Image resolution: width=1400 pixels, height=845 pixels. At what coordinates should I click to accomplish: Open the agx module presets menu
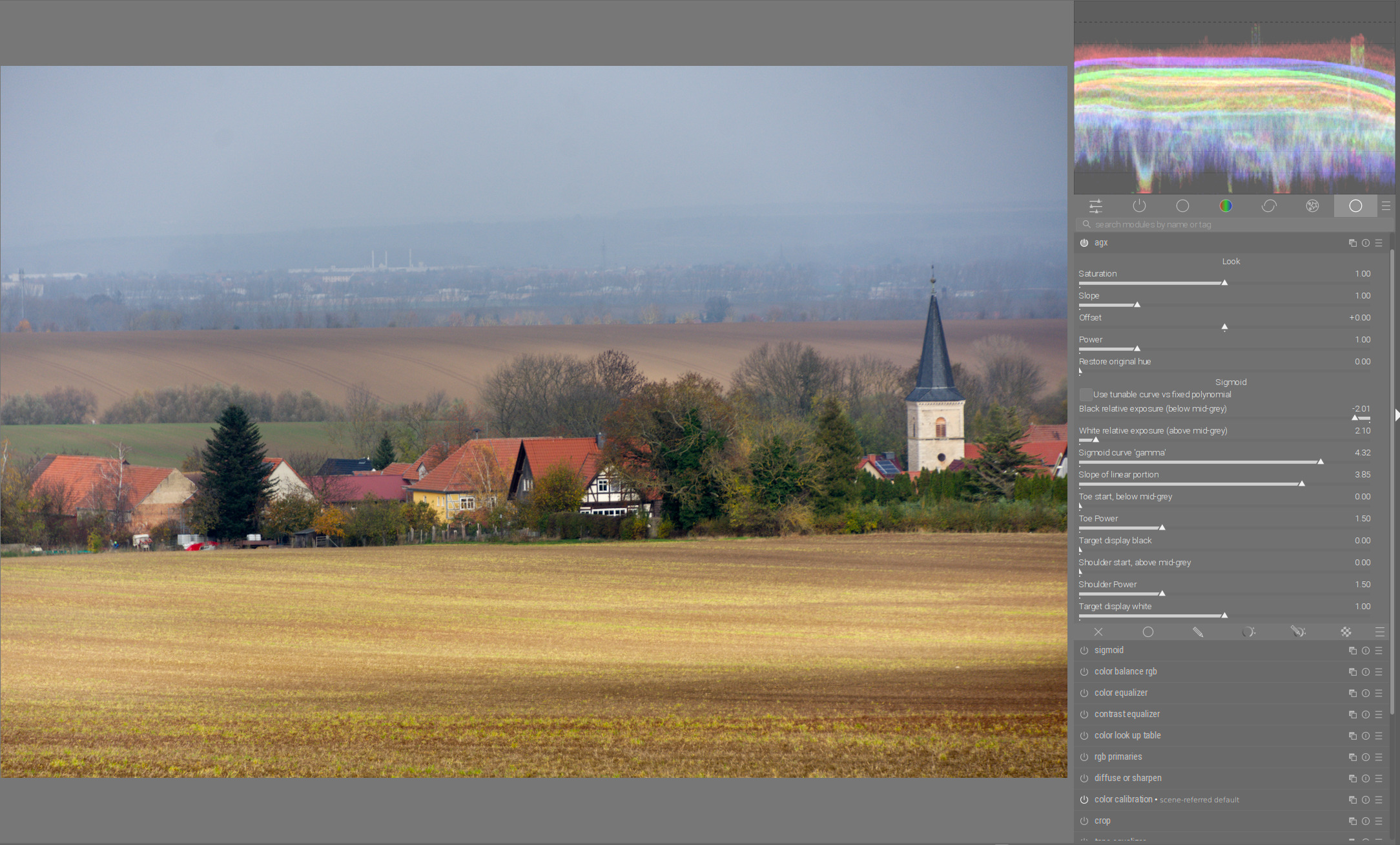click(x=1379, y=243)
